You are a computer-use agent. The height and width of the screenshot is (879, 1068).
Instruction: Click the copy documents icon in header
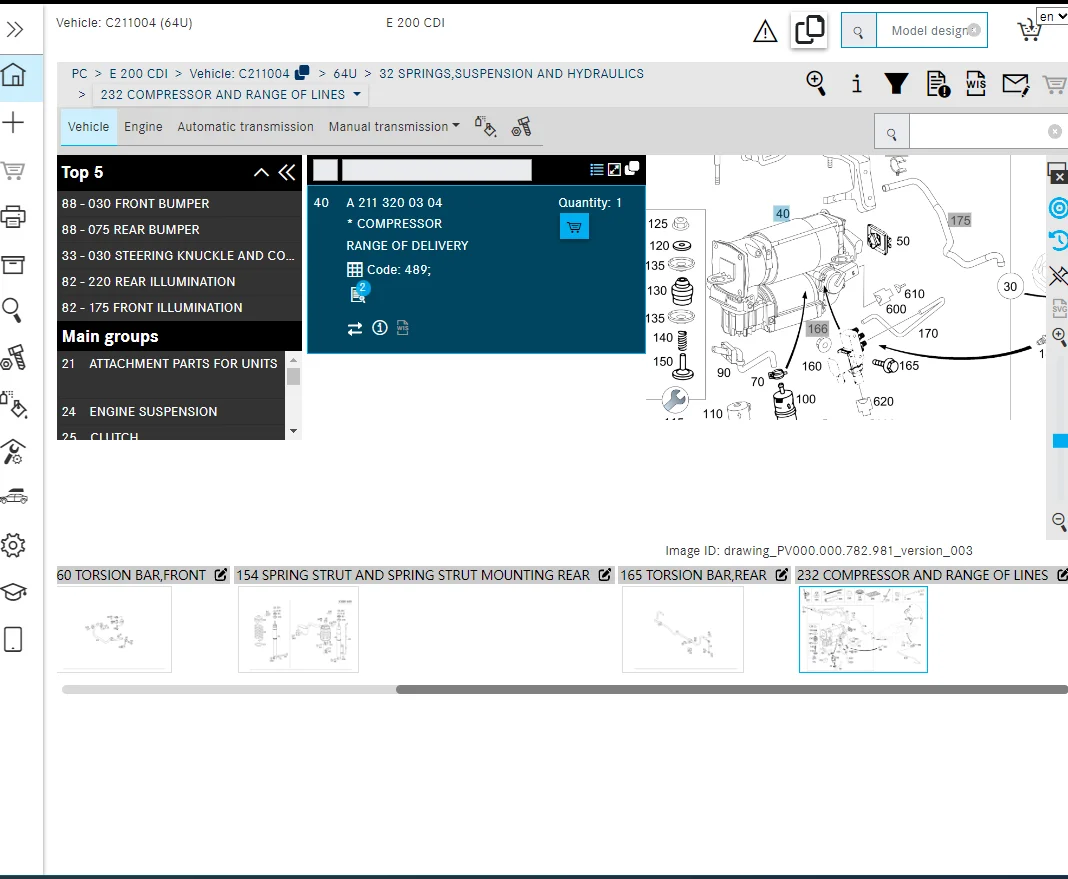(x=809, y=31)
